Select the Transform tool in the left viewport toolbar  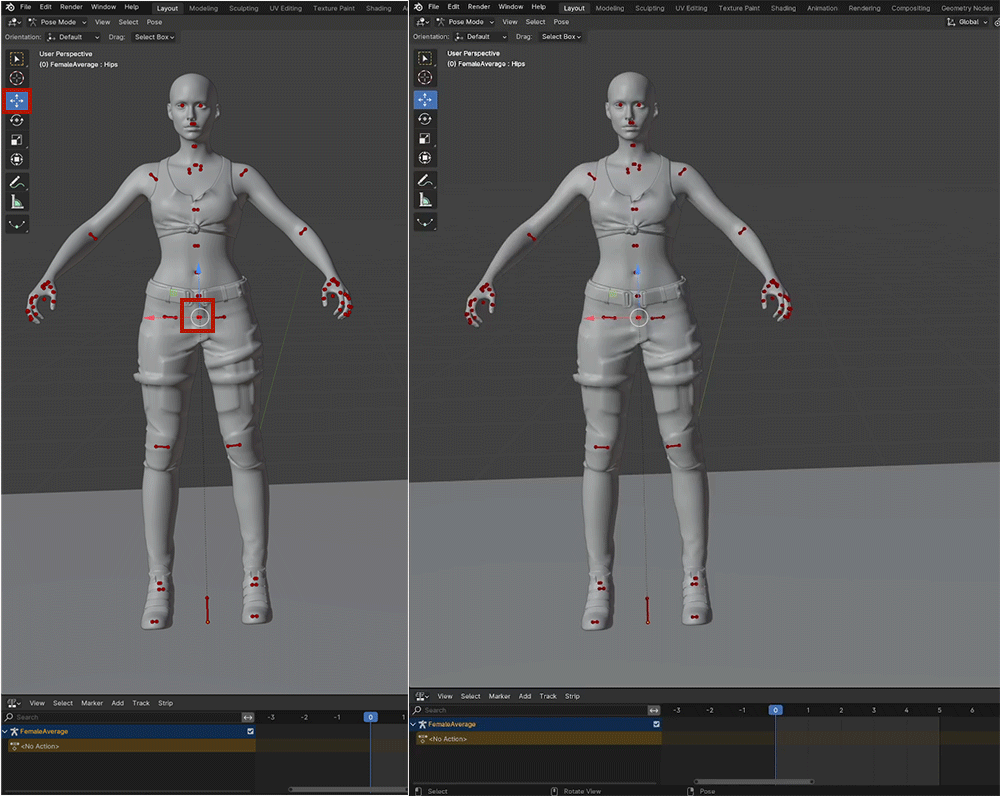pyautogui.click(x=17, y=160)
